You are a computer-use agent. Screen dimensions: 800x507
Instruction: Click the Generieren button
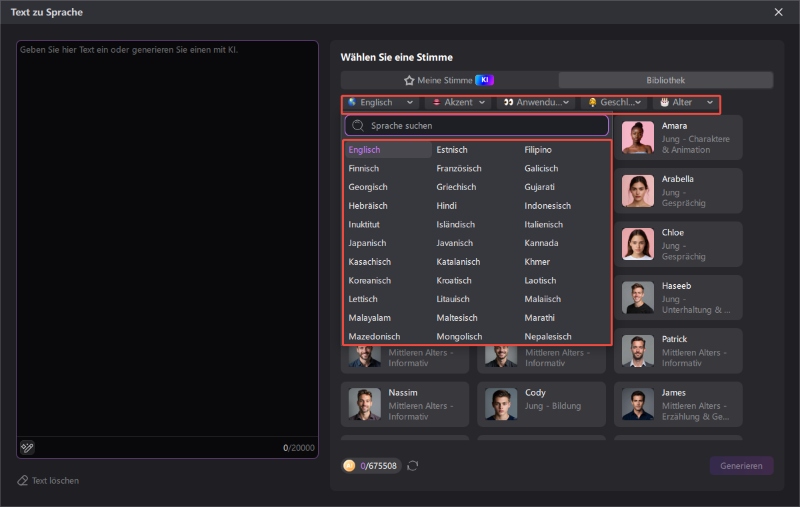(x=741, y=466)
